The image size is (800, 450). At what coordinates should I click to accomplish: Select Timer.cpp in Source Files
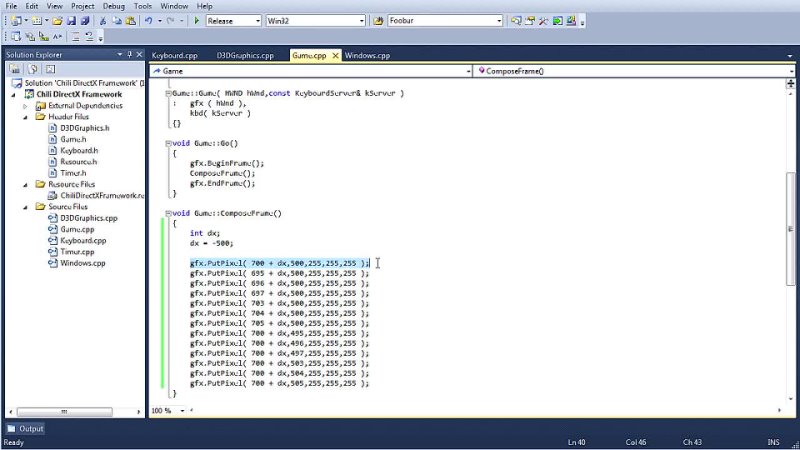click(x=77, y=252)
